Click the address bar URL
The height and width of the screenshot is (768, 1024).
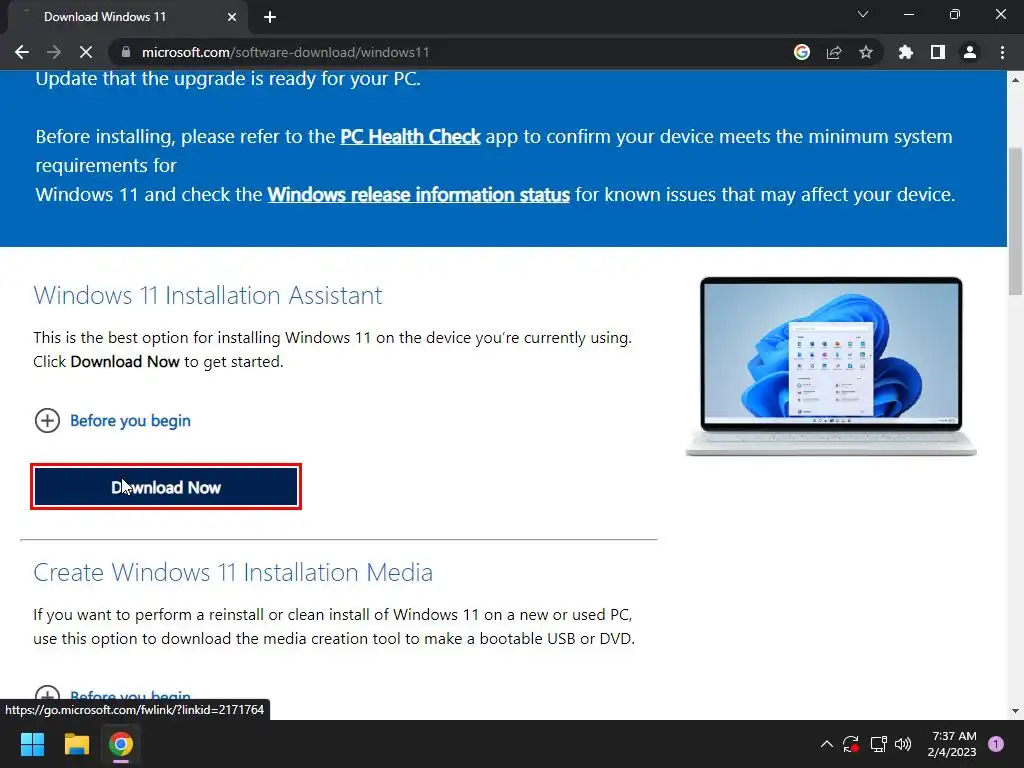285,52
